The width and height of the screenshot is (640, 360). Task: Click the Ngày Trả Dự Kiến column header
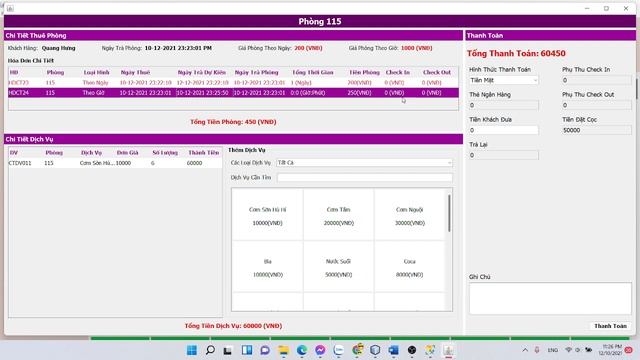click(x=202, y=72)
